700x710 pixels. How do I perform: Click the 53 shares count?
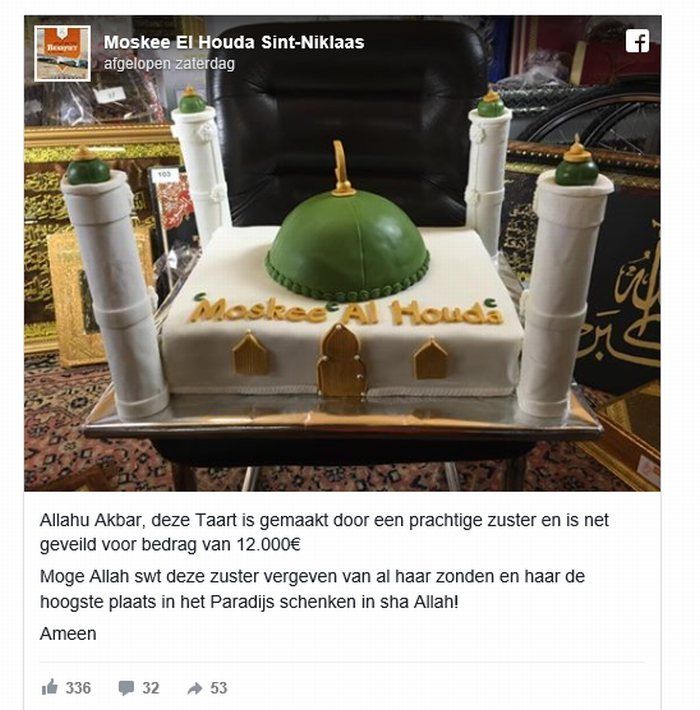218,688
